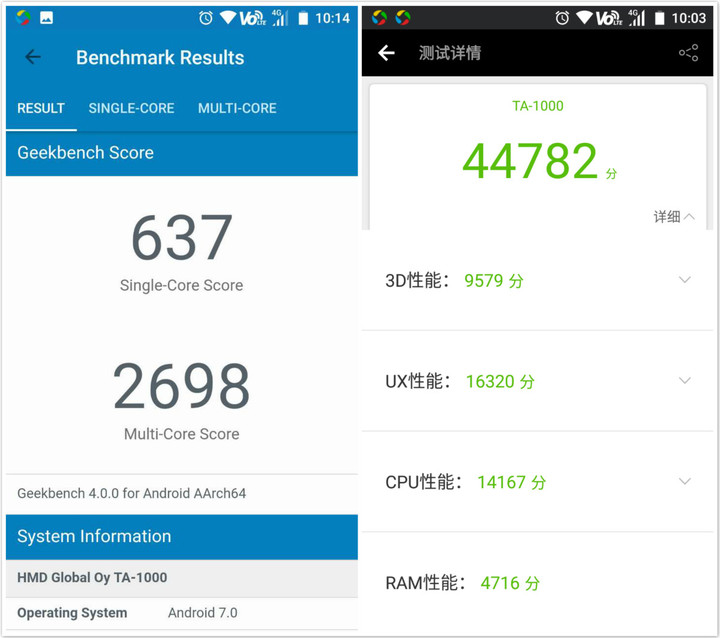The width and height of the screenshot is (720, 638).
Task: Tap the RAM性能 4716 分 row
Action: [537, 583]
